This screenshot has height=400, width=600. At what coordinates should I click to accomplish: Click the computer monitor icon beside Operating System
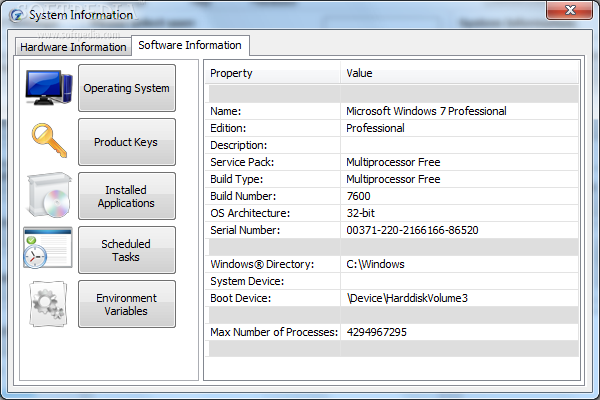click(49, 88)
